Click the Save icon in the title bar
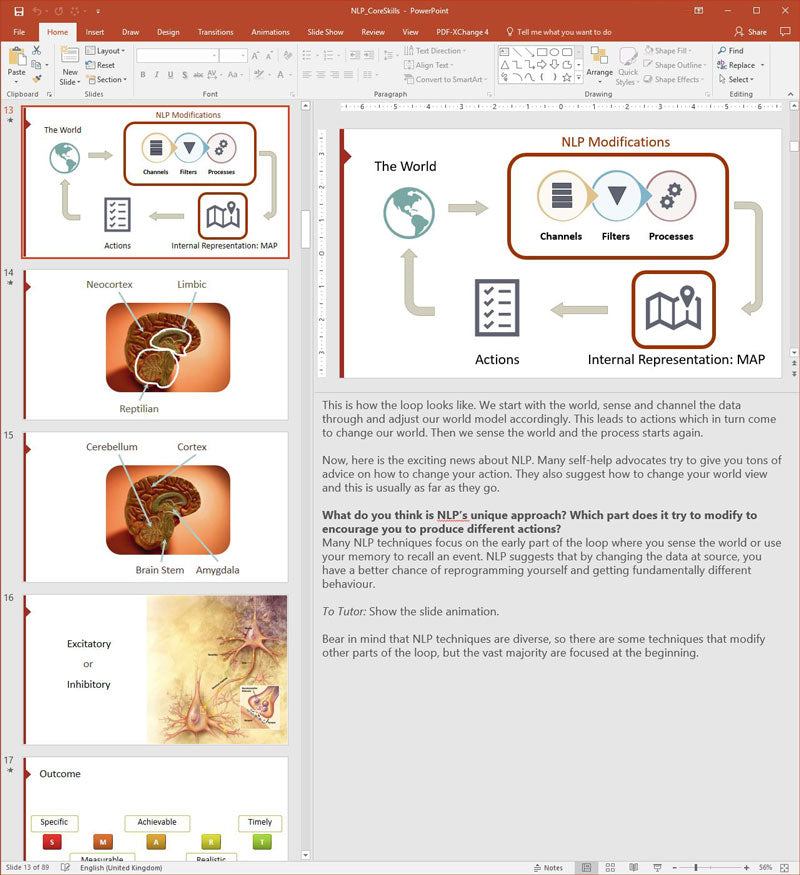The width and height of the screenshot is (800, 875). pos(19,11)
